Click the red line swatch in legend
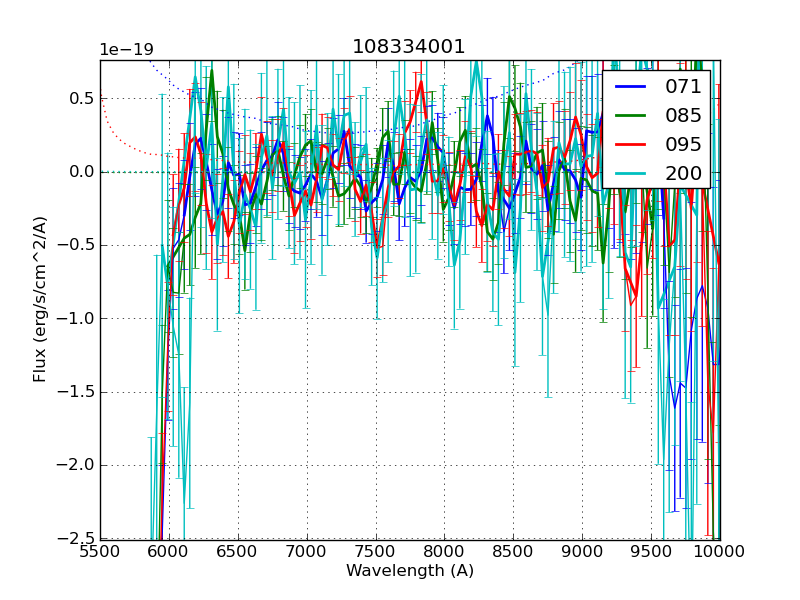 click(x=632, y=145)
